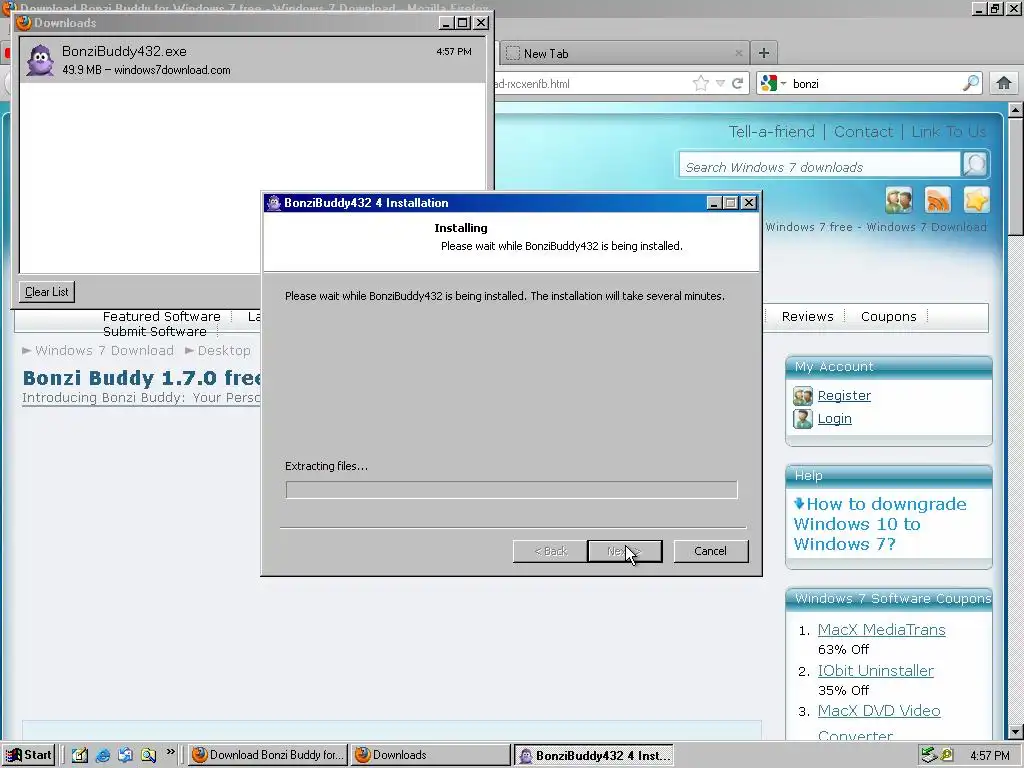
Task: Click the second system tray icon
Action: pos(947,755)
